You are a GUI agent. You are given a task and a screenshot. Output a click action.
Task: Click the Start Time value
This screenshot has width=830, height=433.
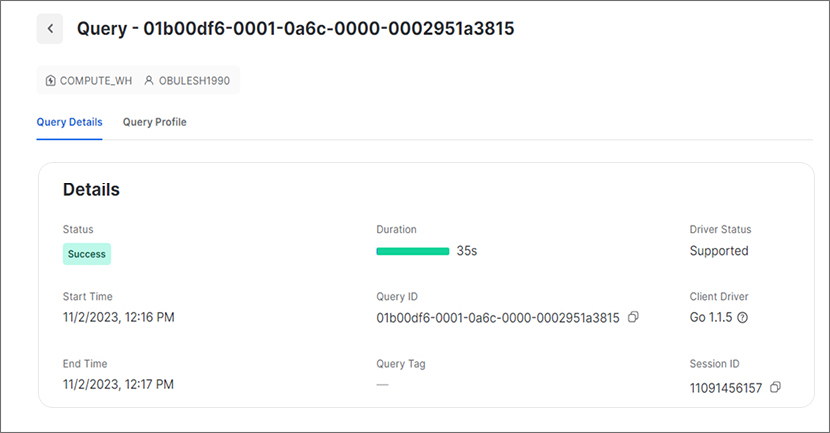click(119, 317)
